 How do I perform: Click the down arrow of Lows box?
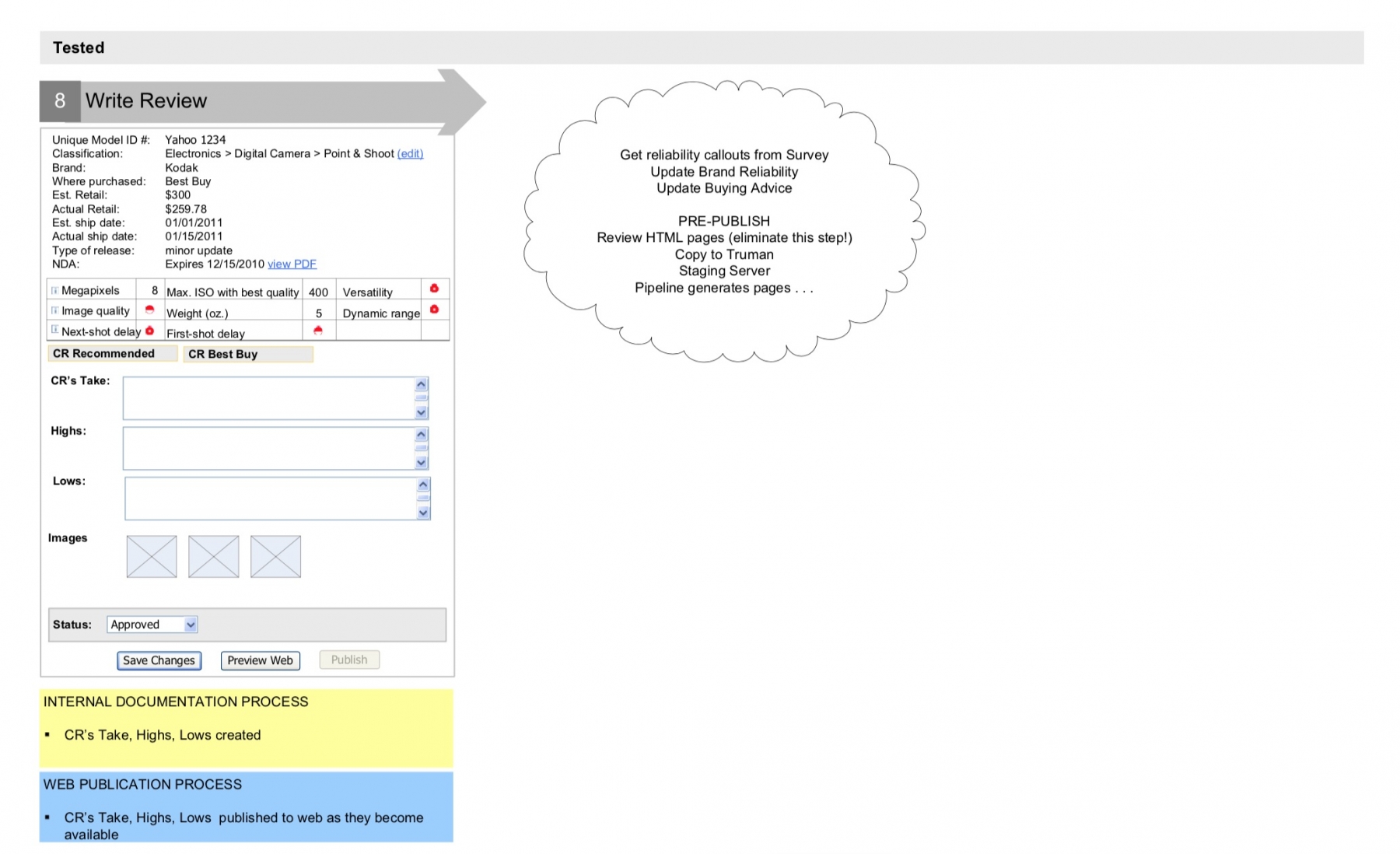[x=423, y=513]
